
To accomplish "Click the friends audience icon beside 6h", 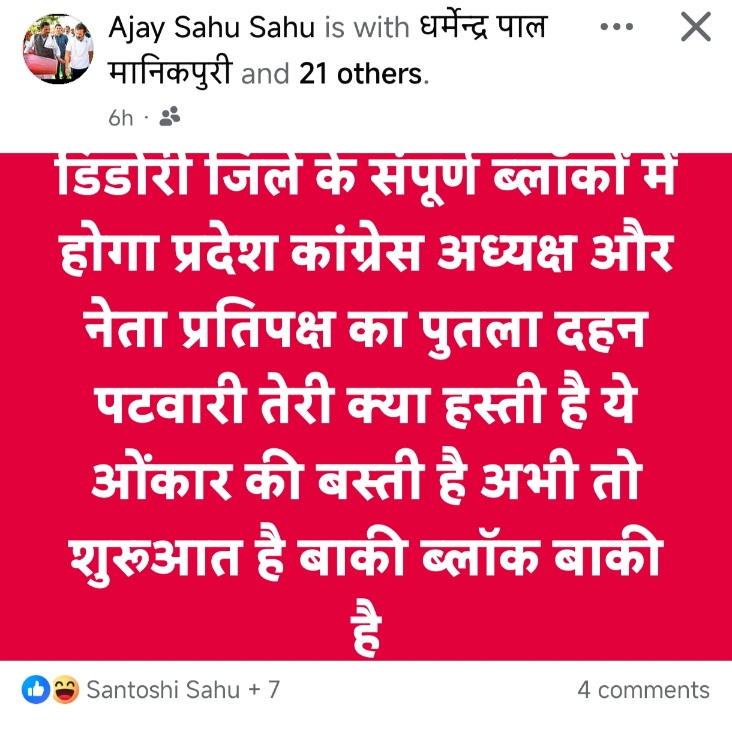I will [169, 117].
